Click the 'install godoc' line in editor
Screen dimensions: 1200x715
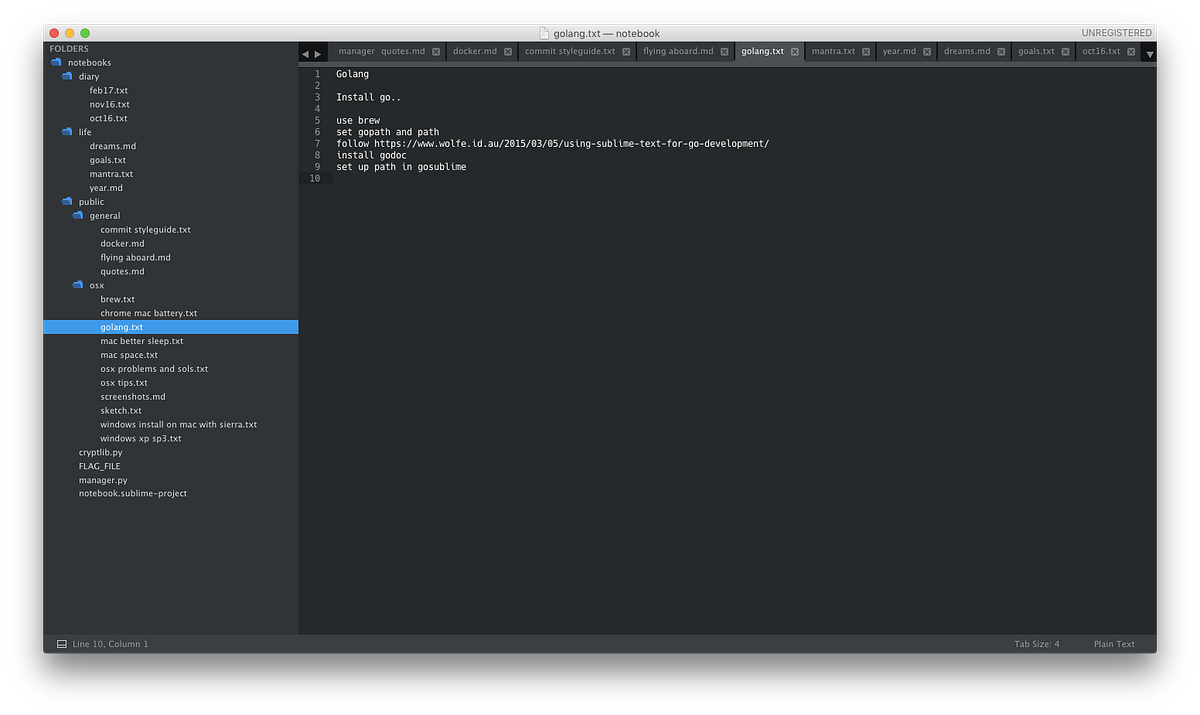coord(372,155)
